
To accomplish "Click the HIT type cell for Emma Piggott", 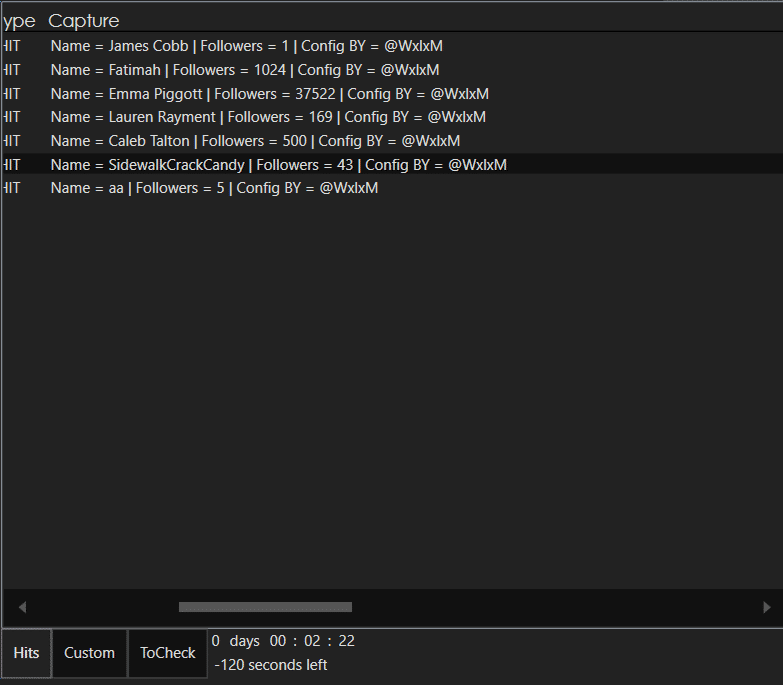I will click(11, 94).
